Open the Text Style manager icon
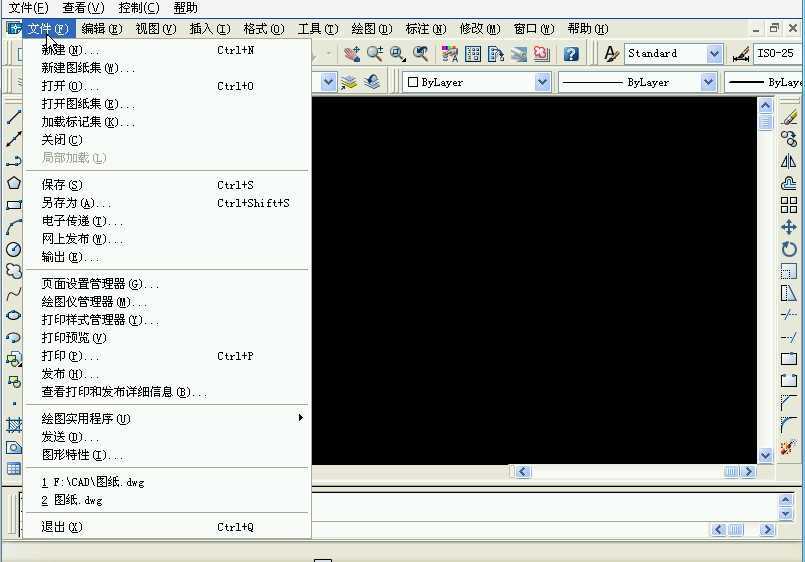805x562 pixels. pos(611,53)
